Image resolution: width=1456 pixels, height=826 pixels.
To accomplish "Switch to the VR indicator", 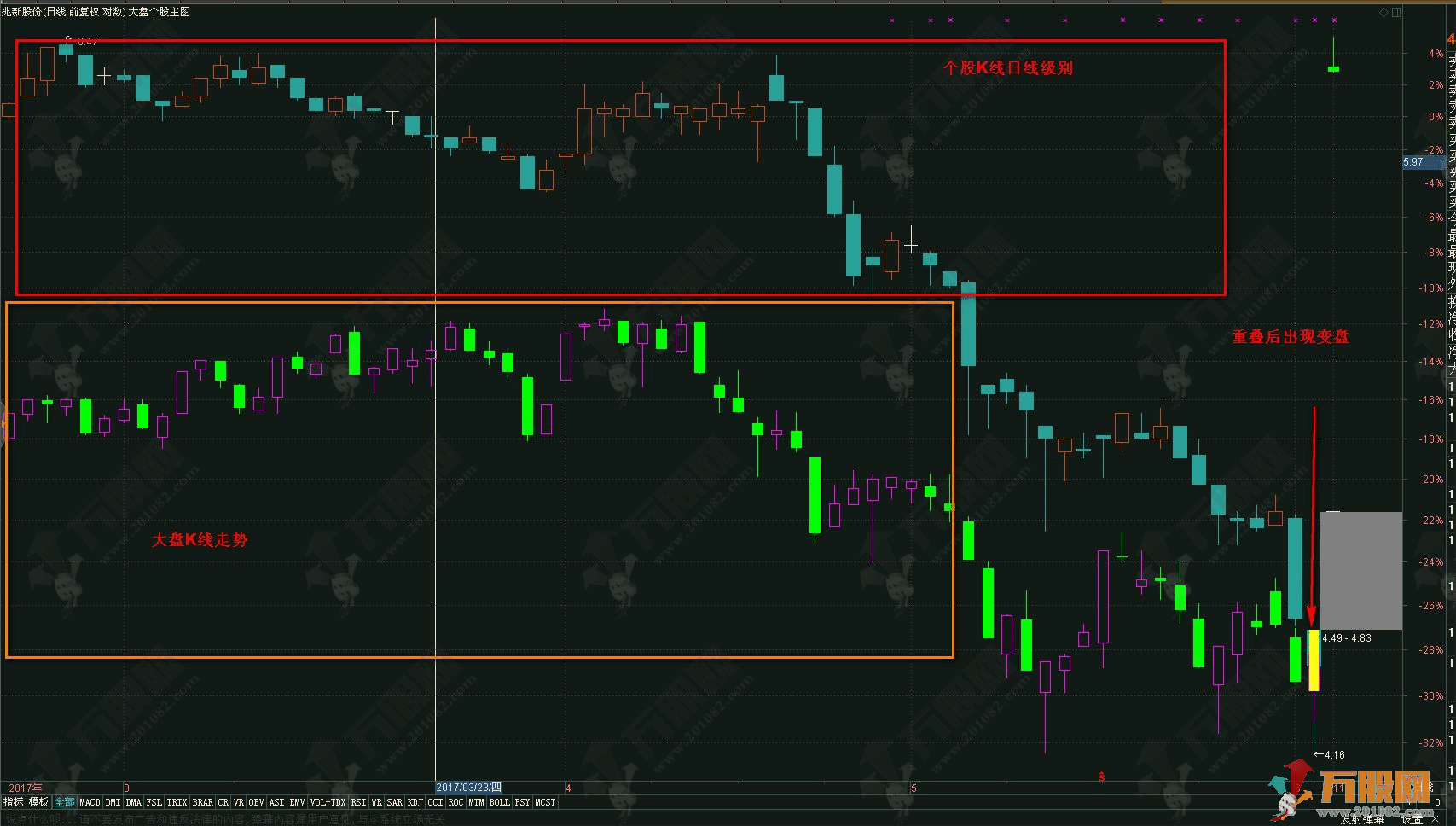I will (x=239, y=802).
